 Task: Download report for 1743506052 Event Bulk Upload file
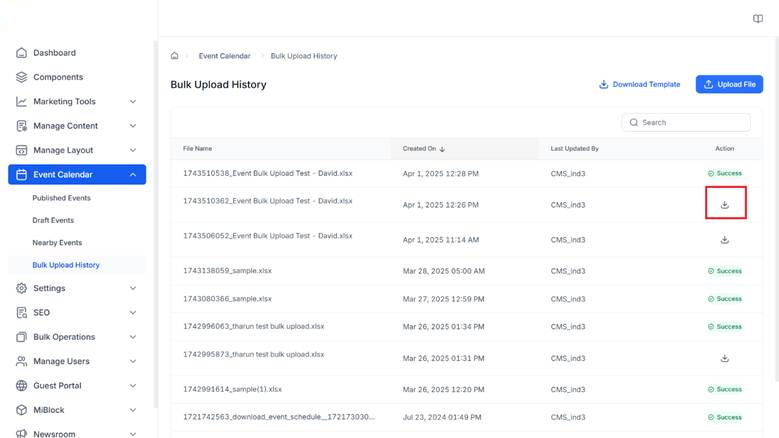click(x=725, y=240)
